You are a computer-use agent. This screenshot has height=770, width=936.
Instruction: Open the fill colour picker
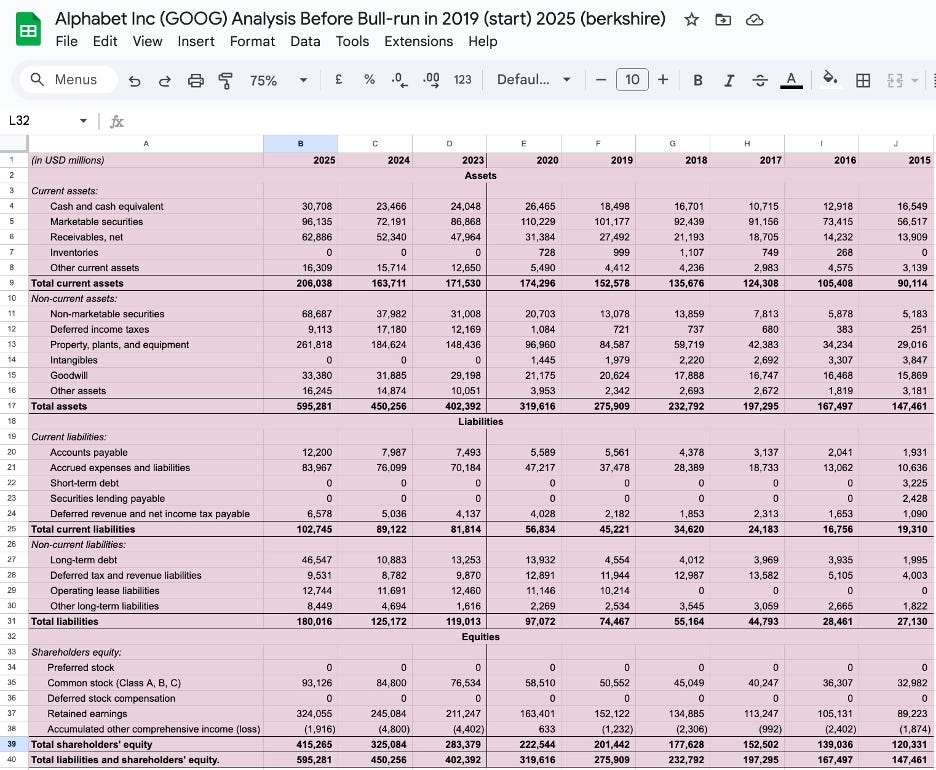point(830,79)
